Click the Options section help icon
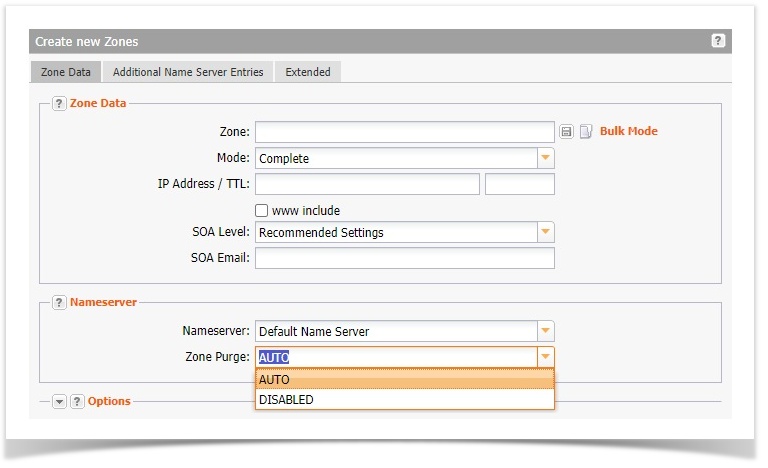Image resolution: width=768 pixels, height=468 pixels. coord(77,401)
